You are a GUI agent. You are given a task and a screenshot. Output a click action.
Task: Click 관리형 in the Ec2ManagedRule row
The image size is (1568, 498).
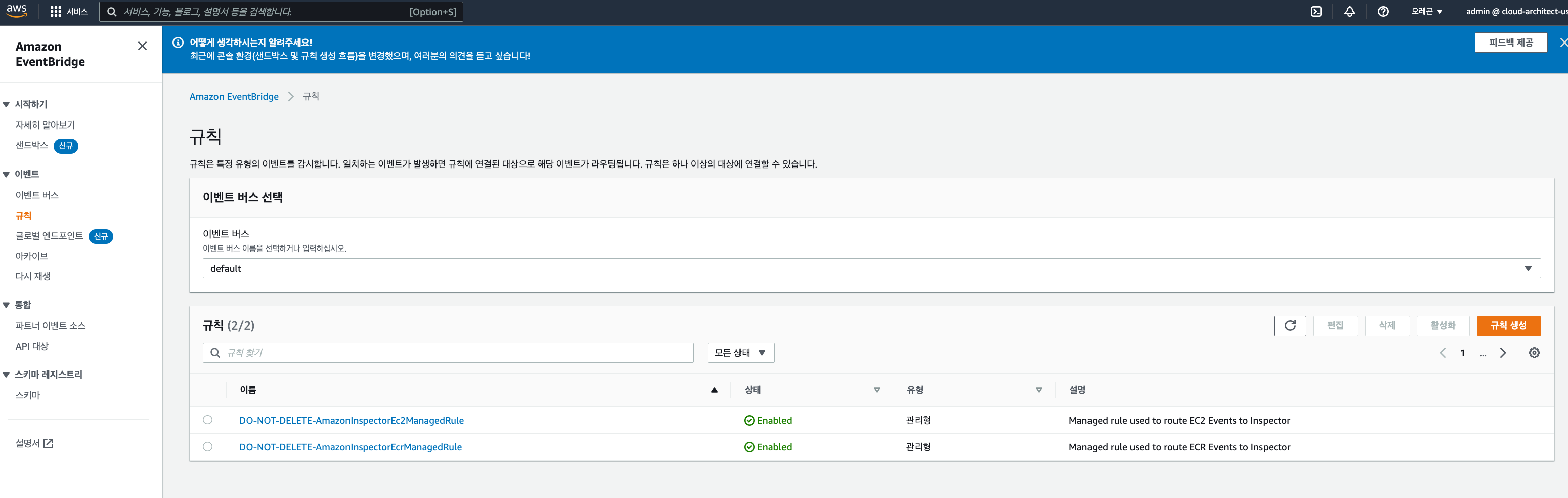pos(918,420)
